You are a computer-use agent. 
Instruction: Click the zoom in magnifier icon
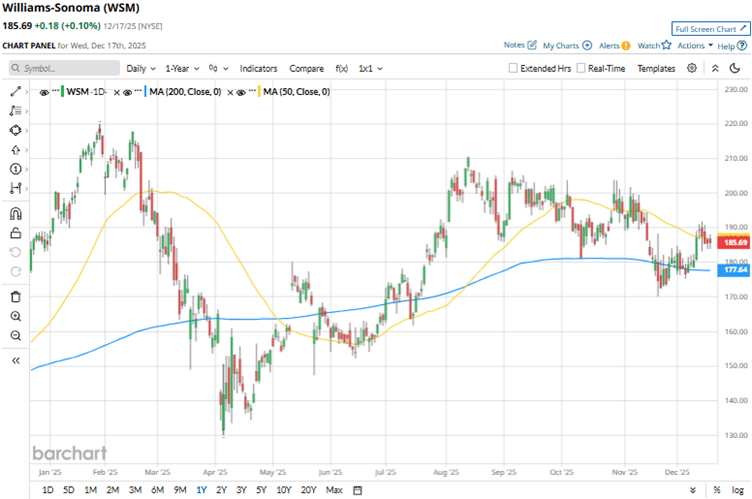pos(15,316)
